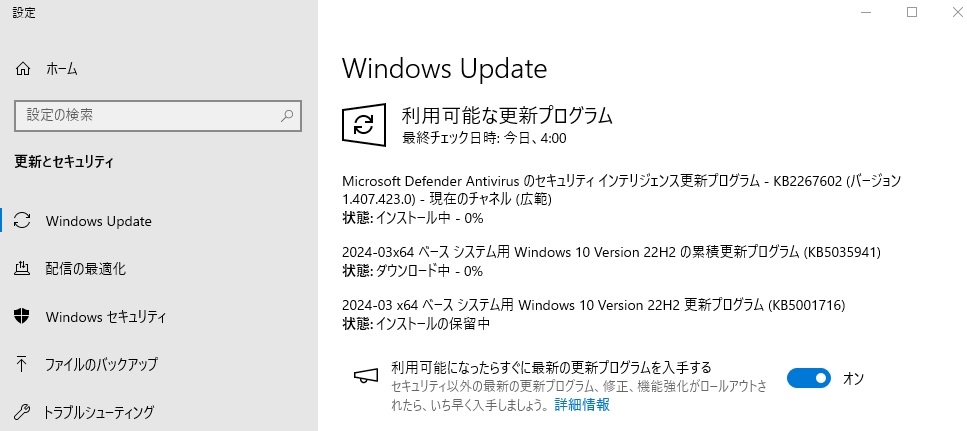This screenshot has width=967, height=431.
Task: Click the home icon in sidebar
Action: tap(24, 70)
